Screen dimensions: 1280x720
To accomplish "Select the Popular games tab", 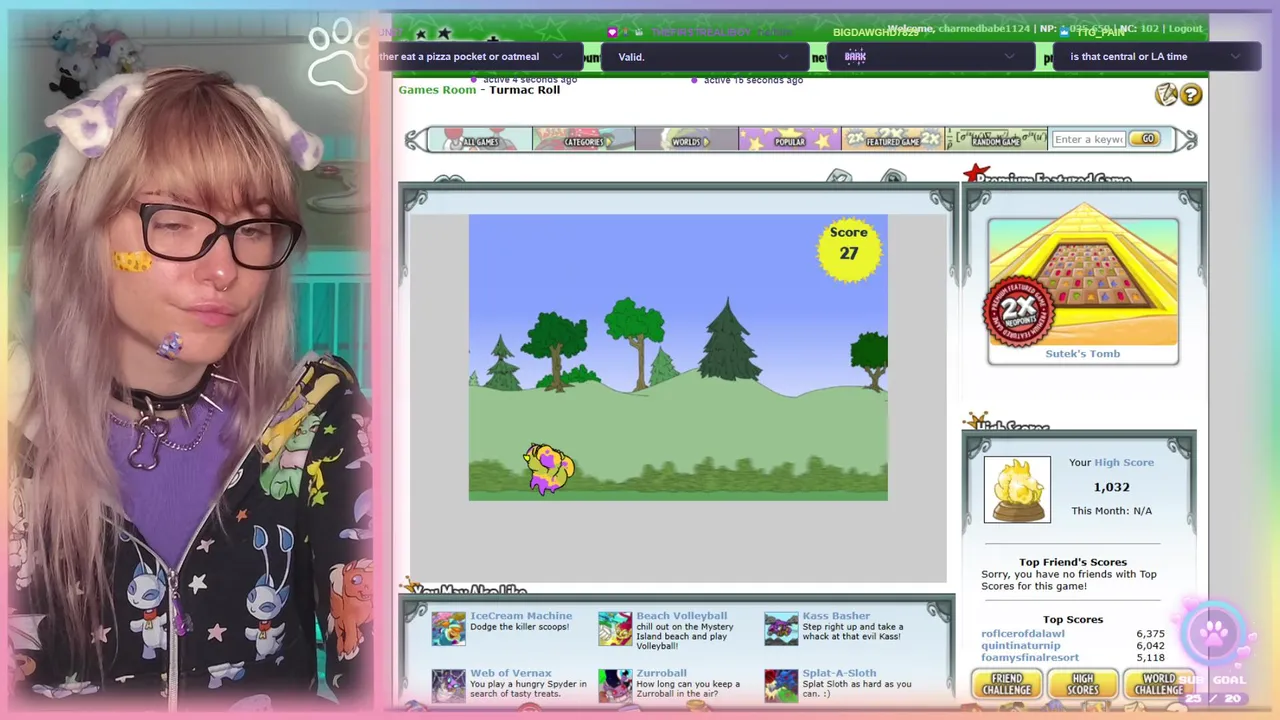I will [789, 140].
